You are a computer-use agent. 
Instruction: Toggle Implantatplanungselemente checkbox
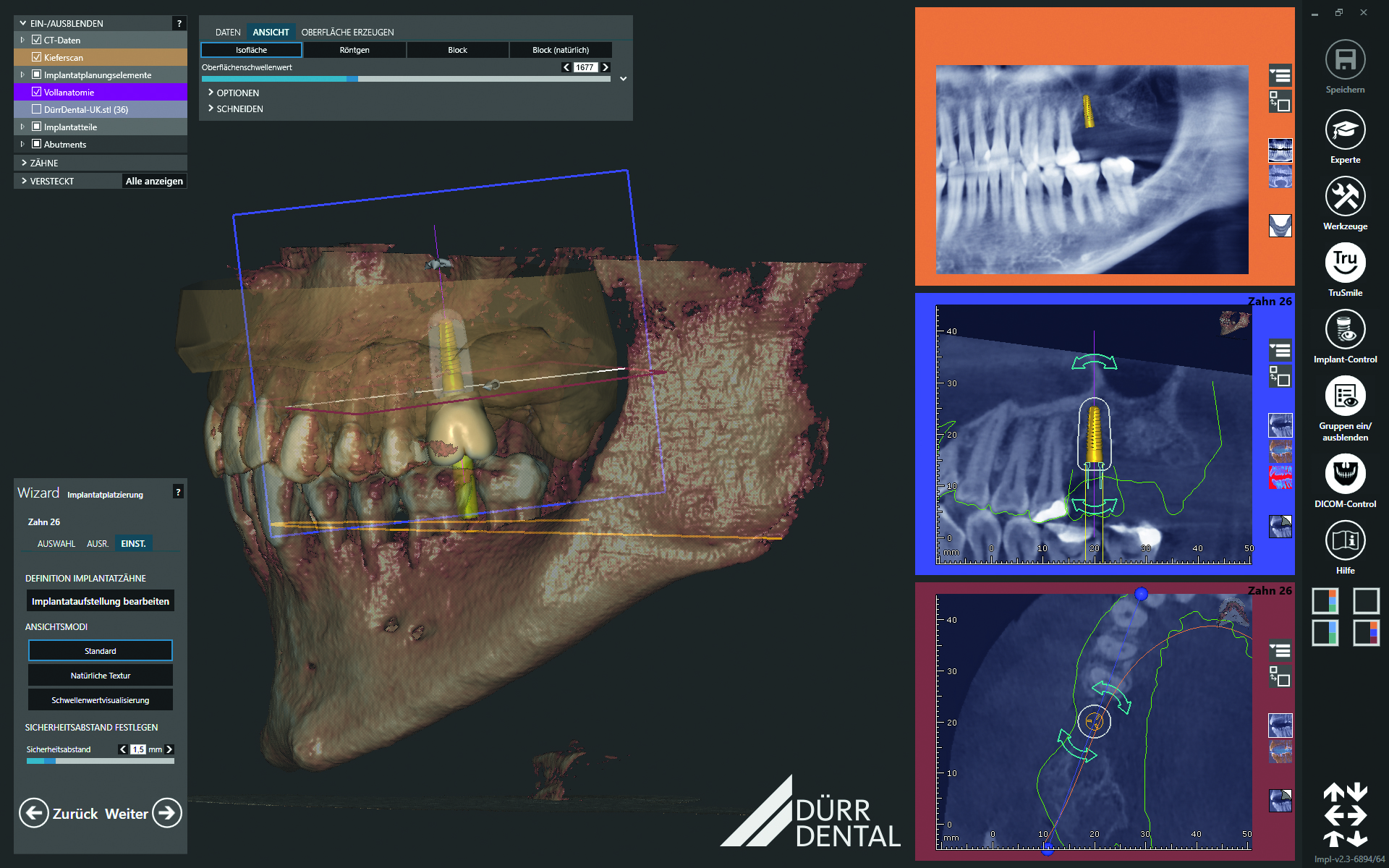36,75
